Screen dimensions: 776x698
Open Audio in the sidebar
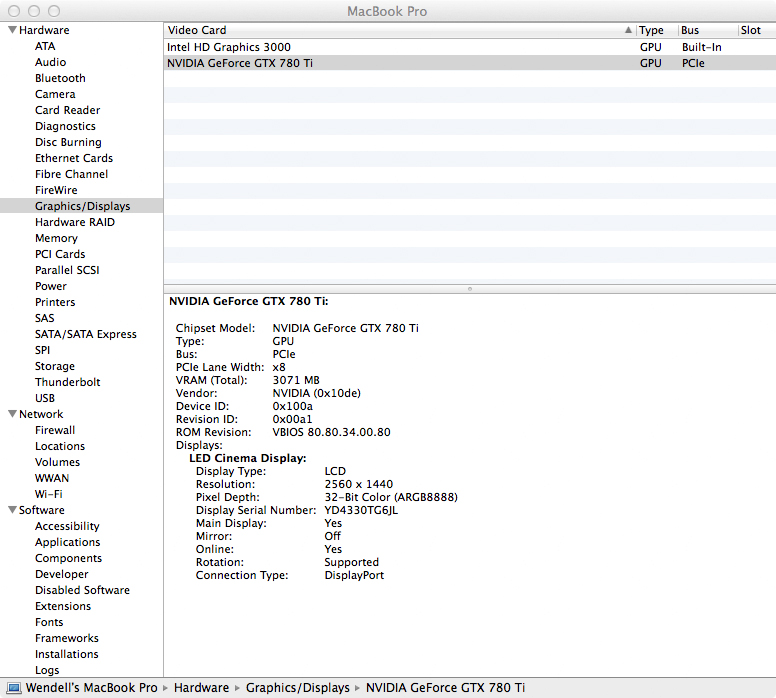(x=50, y=62)
